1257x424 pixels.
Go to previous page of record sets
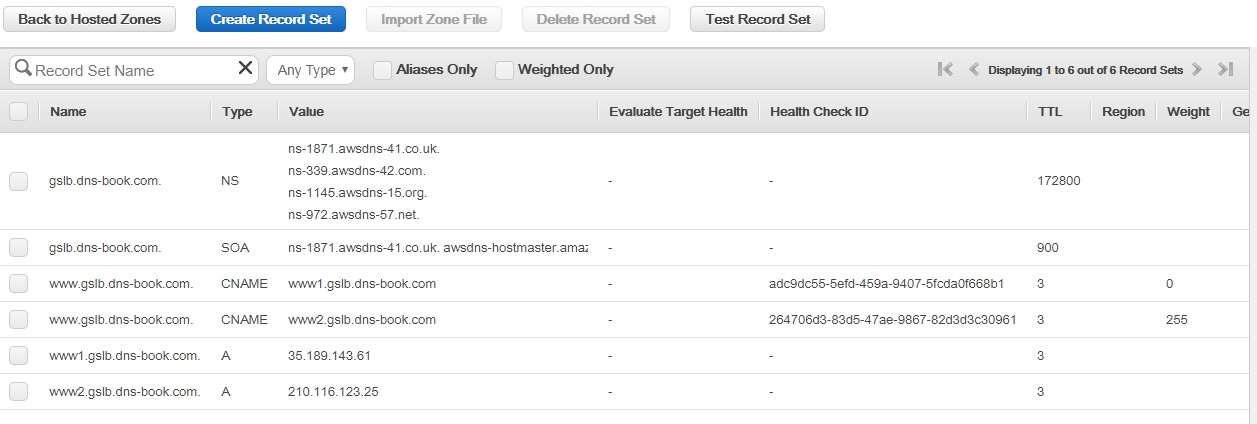coord(974,70)
